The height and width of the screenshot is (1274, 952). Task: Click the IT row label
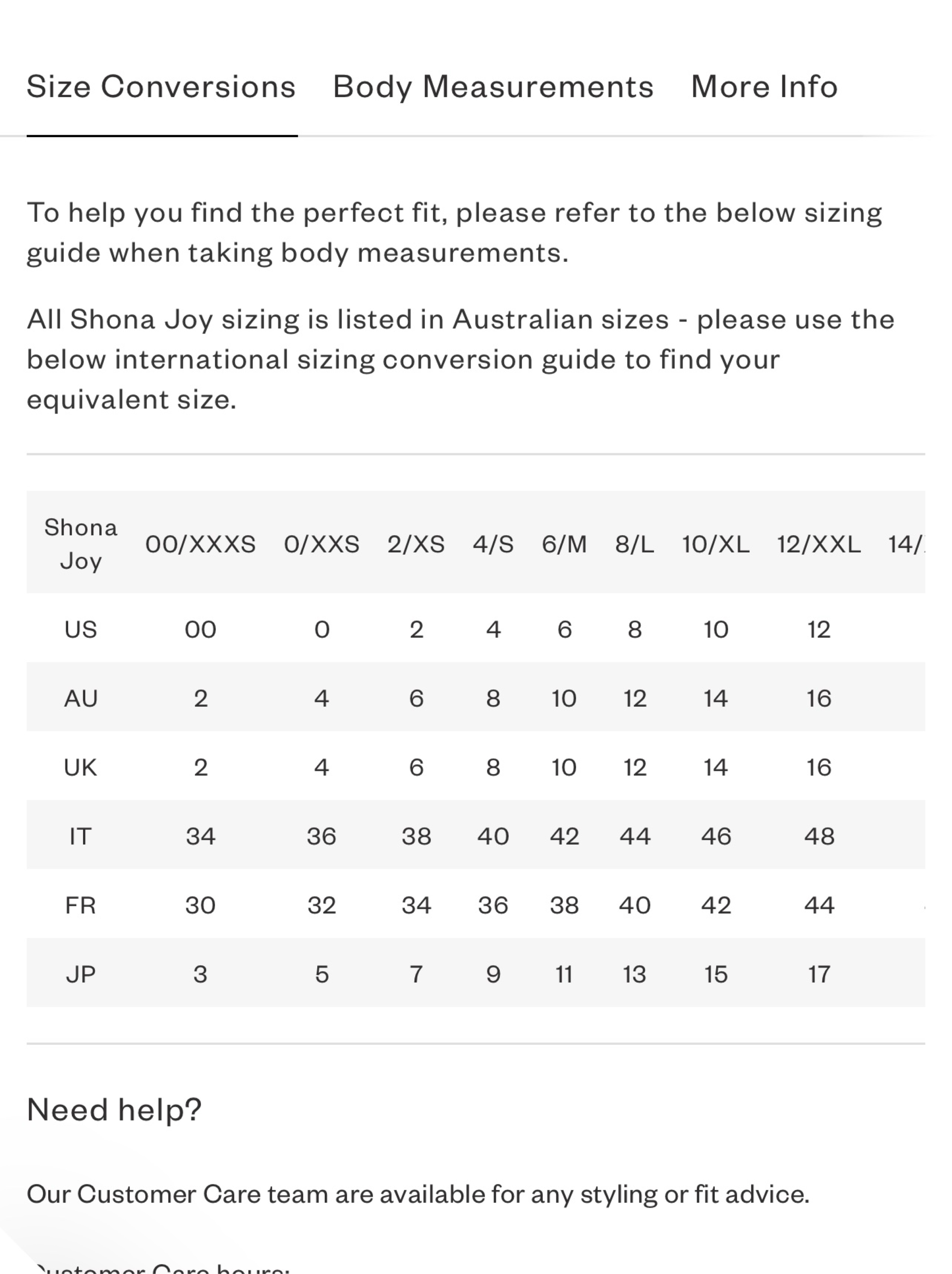click(x=81, y=836)
